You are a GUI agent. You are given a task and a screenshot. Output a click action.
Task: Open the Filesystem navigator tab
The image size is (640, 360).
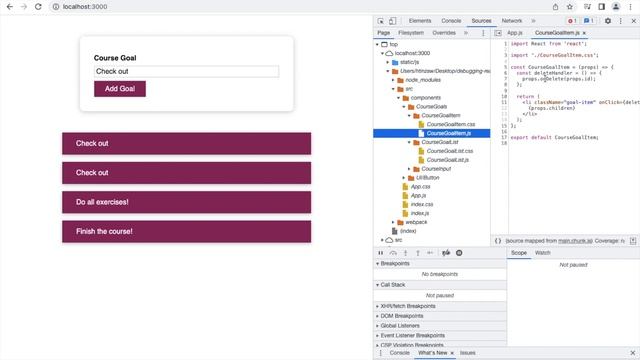411,33
